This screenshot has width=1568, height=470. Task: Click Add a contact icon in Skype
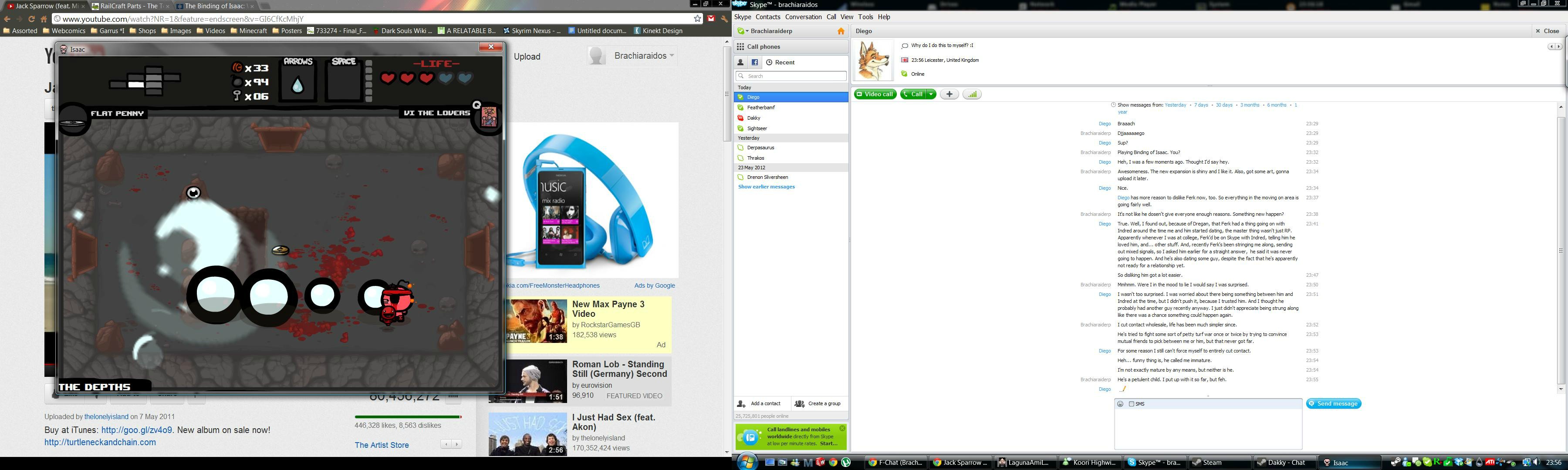click(x=741, y=404)
